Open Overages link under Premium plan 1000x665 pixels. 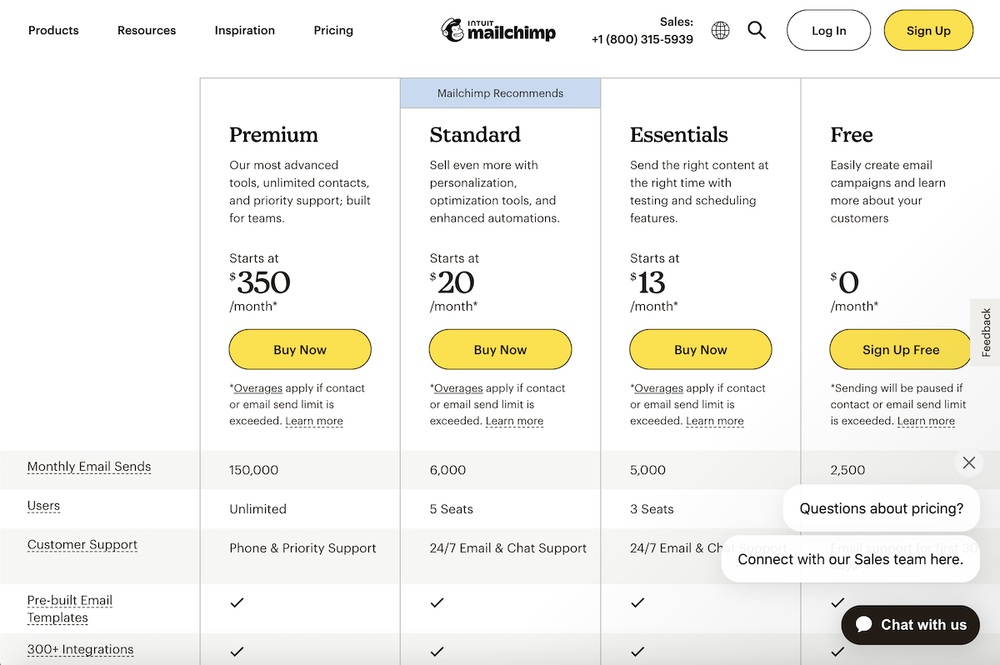tap(258, 388)
